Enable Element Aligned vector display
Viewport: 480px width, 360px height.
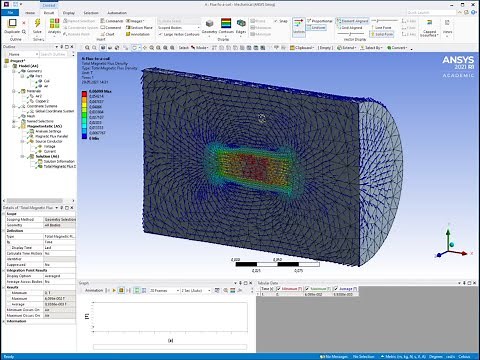coord(352,21)
